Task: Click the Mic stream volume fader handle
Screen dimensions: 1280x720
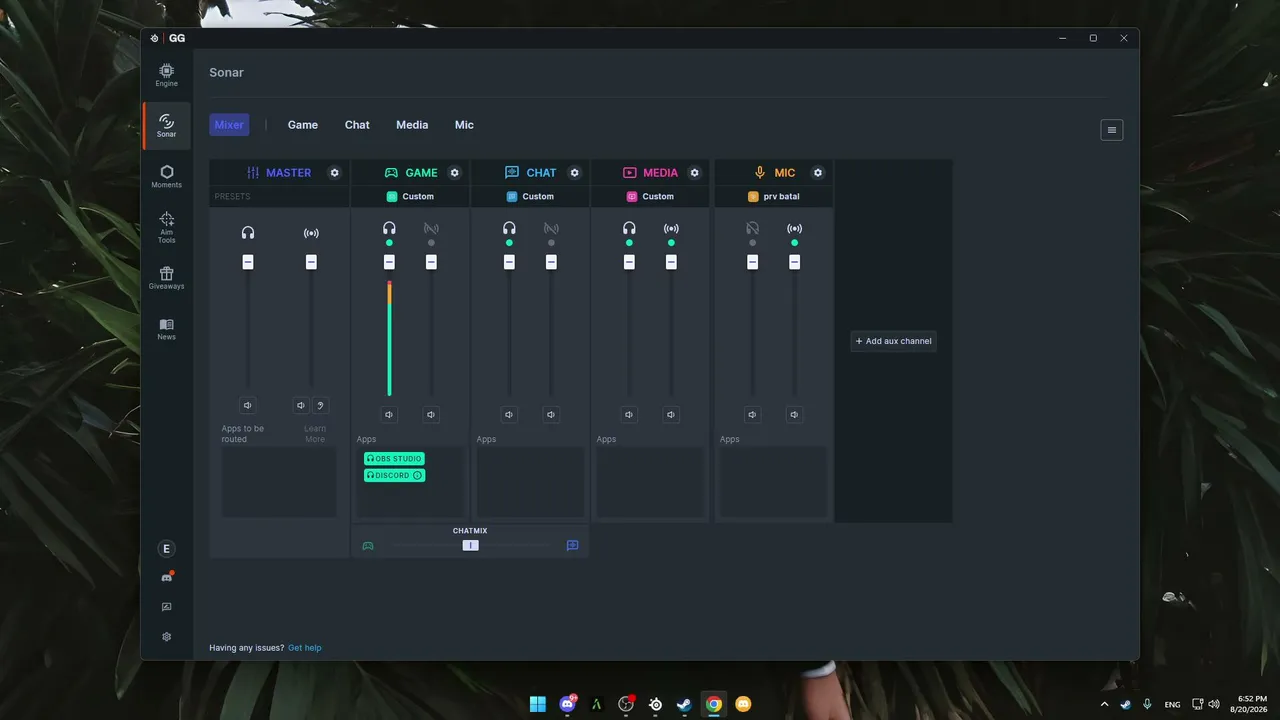Action: pyautogui.click(x=795, y=262)
